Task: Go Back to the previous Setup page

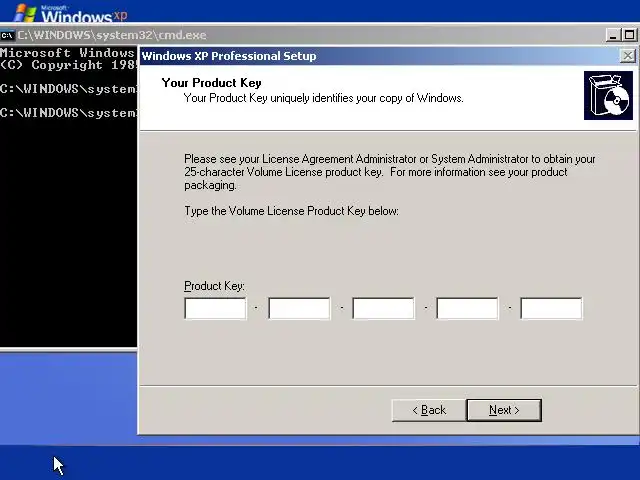Action: tap(429, 410)
